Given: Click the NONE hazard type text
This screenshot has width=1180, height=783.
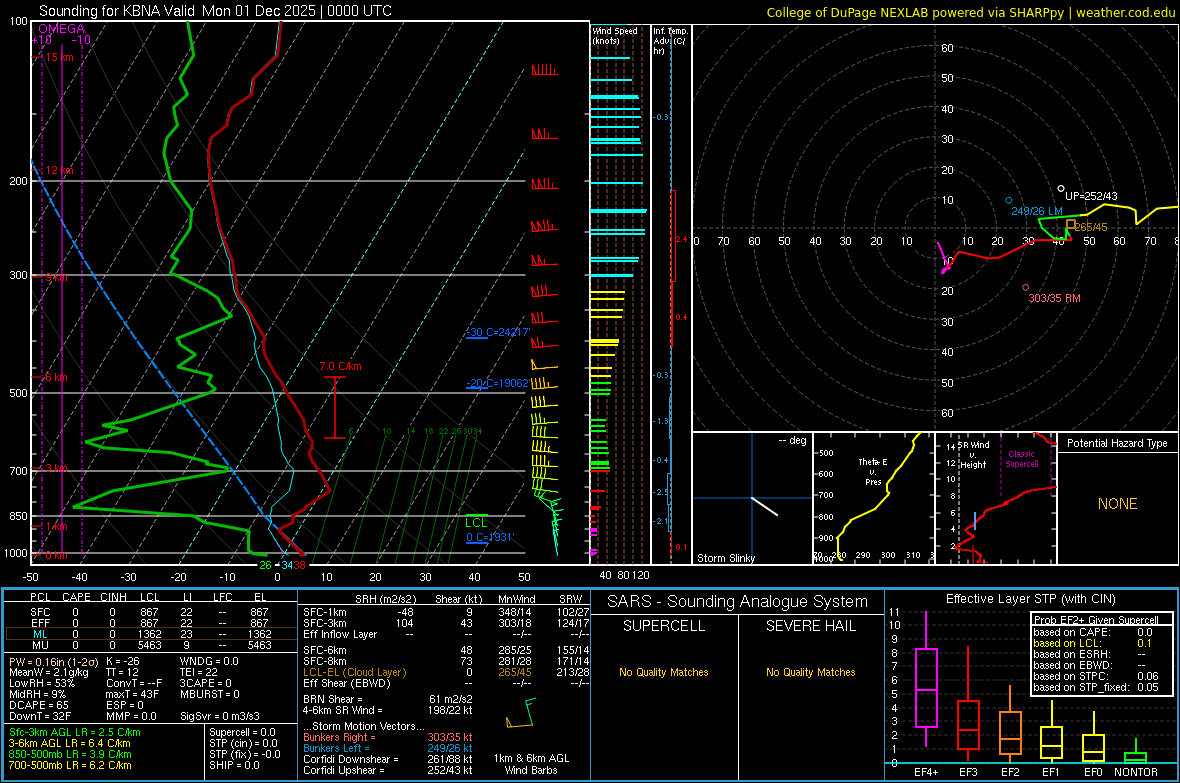Looking at the screenshot, I should 1117,504.
